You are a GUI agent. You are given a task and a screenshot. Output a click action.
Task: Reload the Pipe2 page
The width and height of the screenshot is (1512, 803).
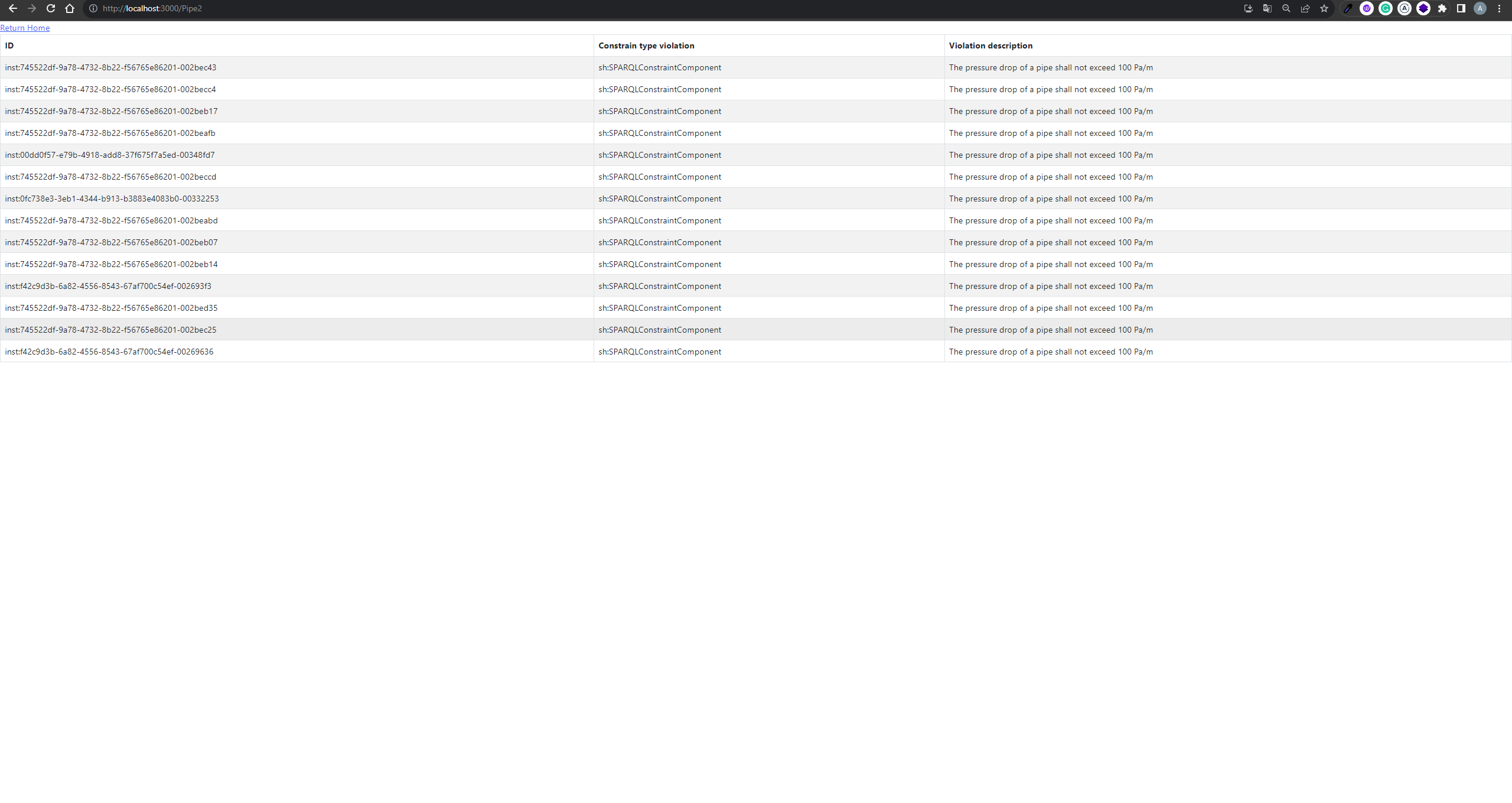click(51, 8)
